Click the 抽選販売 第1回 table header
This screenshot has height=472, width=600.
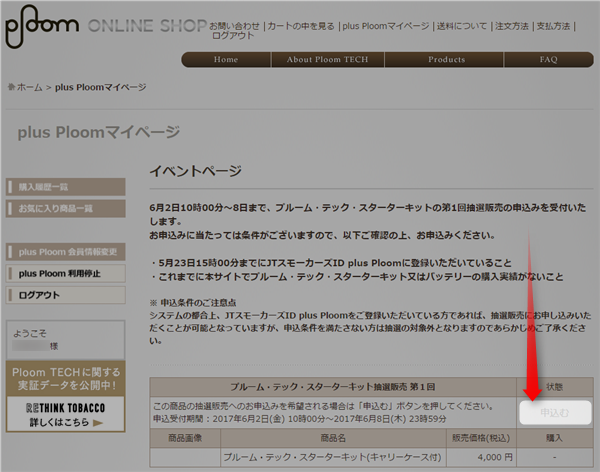point(333,387)
